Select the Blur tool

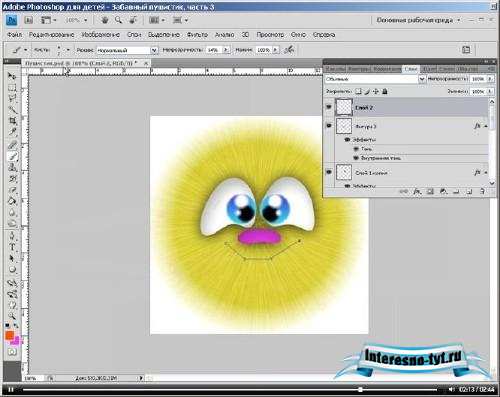[x=12, y=212]
